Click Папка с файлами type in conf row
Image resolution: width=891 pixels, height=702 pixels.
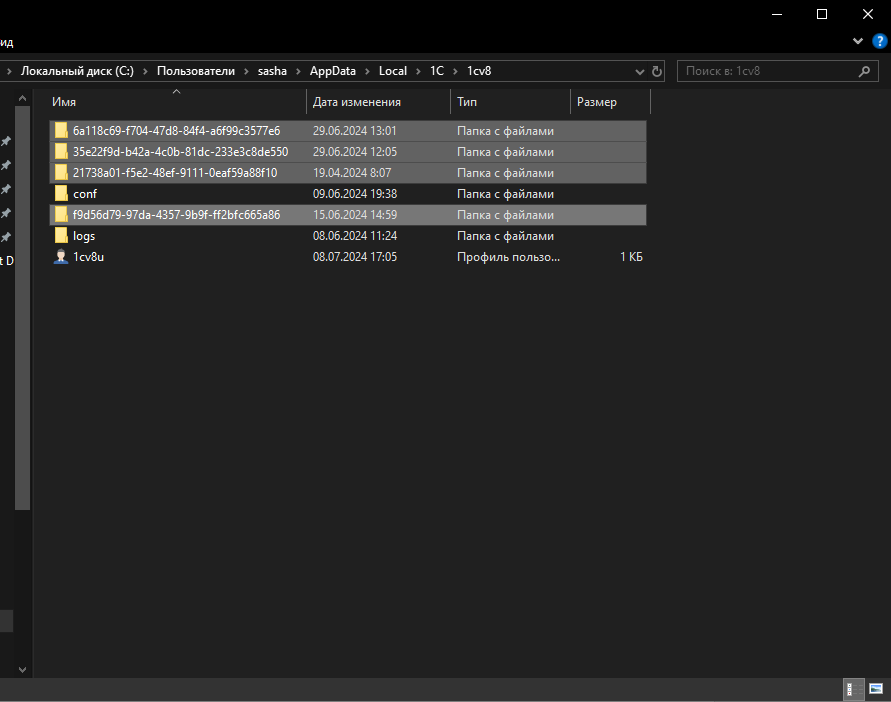[505, 194]
